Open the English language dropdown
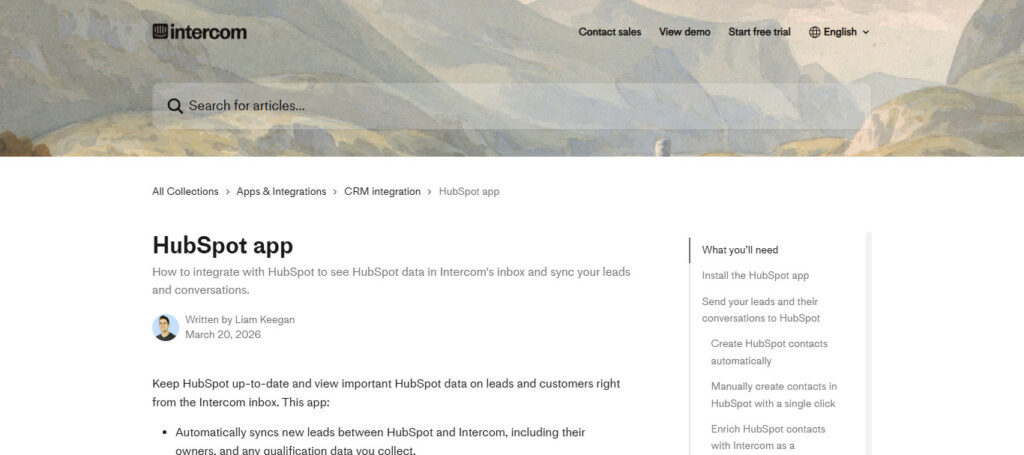The width and height of the screenshot is (1024, 455). 839,32
